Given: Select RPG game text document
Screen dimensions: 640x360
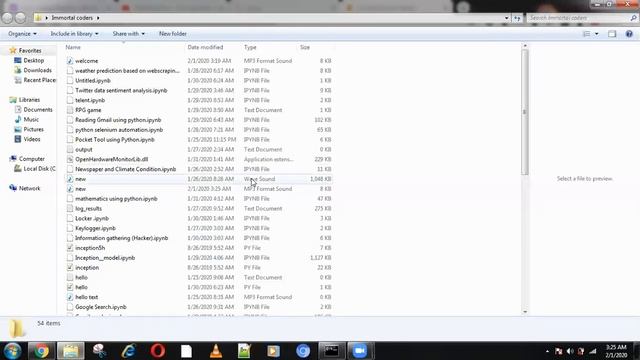Looking at the screenshot, I should point(88,110).
